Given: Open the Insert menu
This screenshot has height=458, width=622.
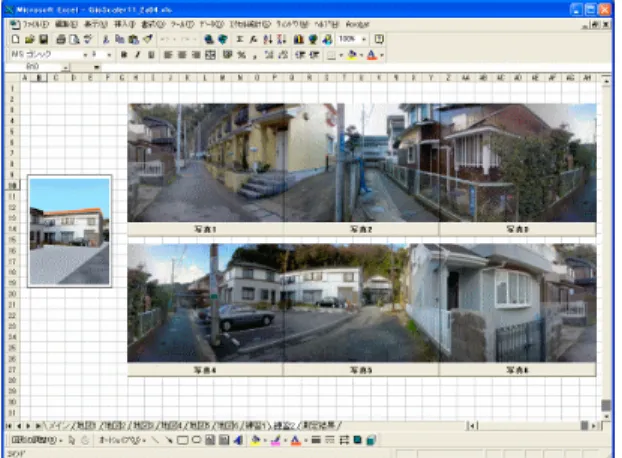Looking at the screenshot, I should click(125, 24).
